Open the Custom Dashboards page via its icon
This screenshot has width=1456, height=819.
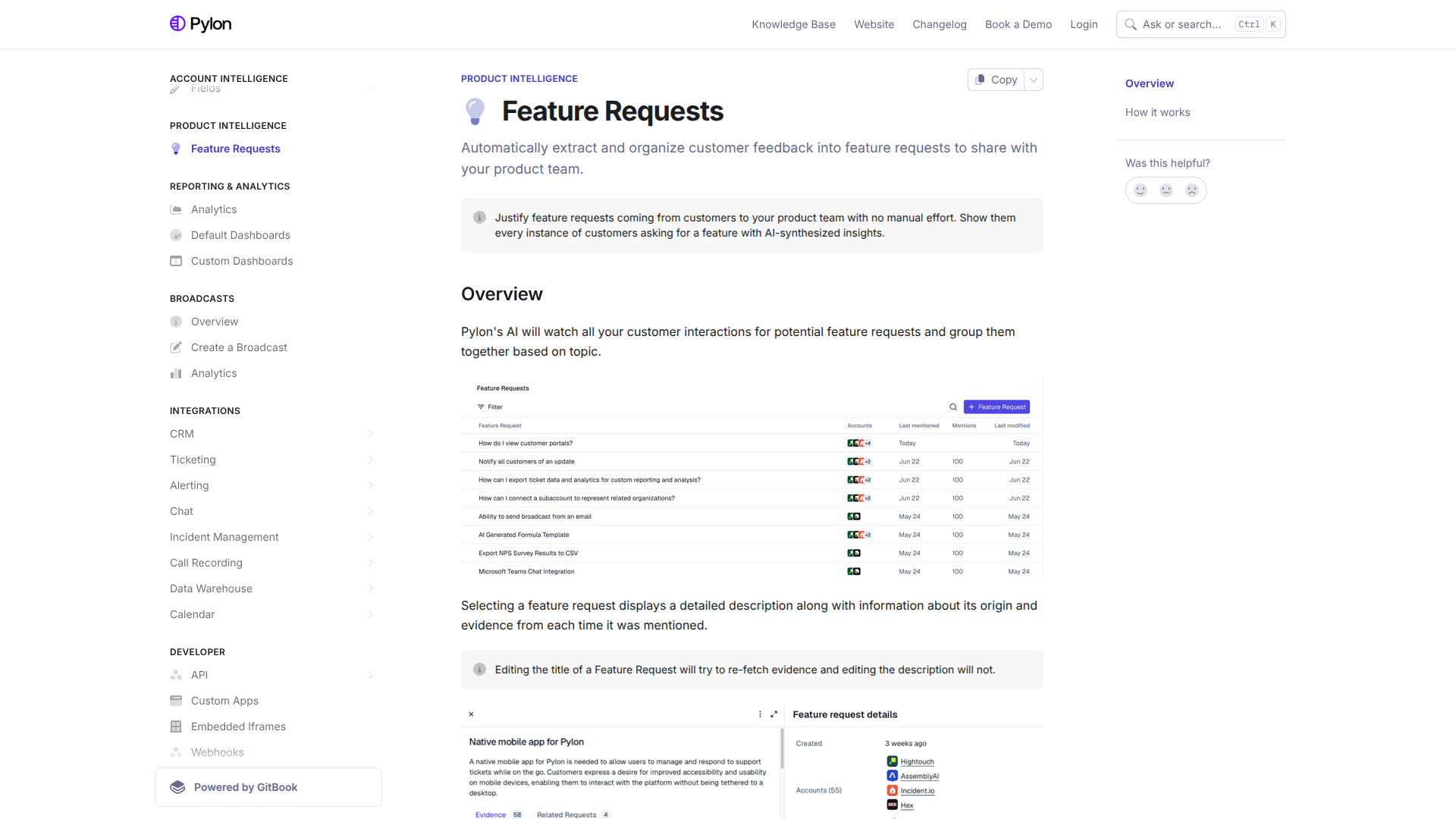coord(176,261)
